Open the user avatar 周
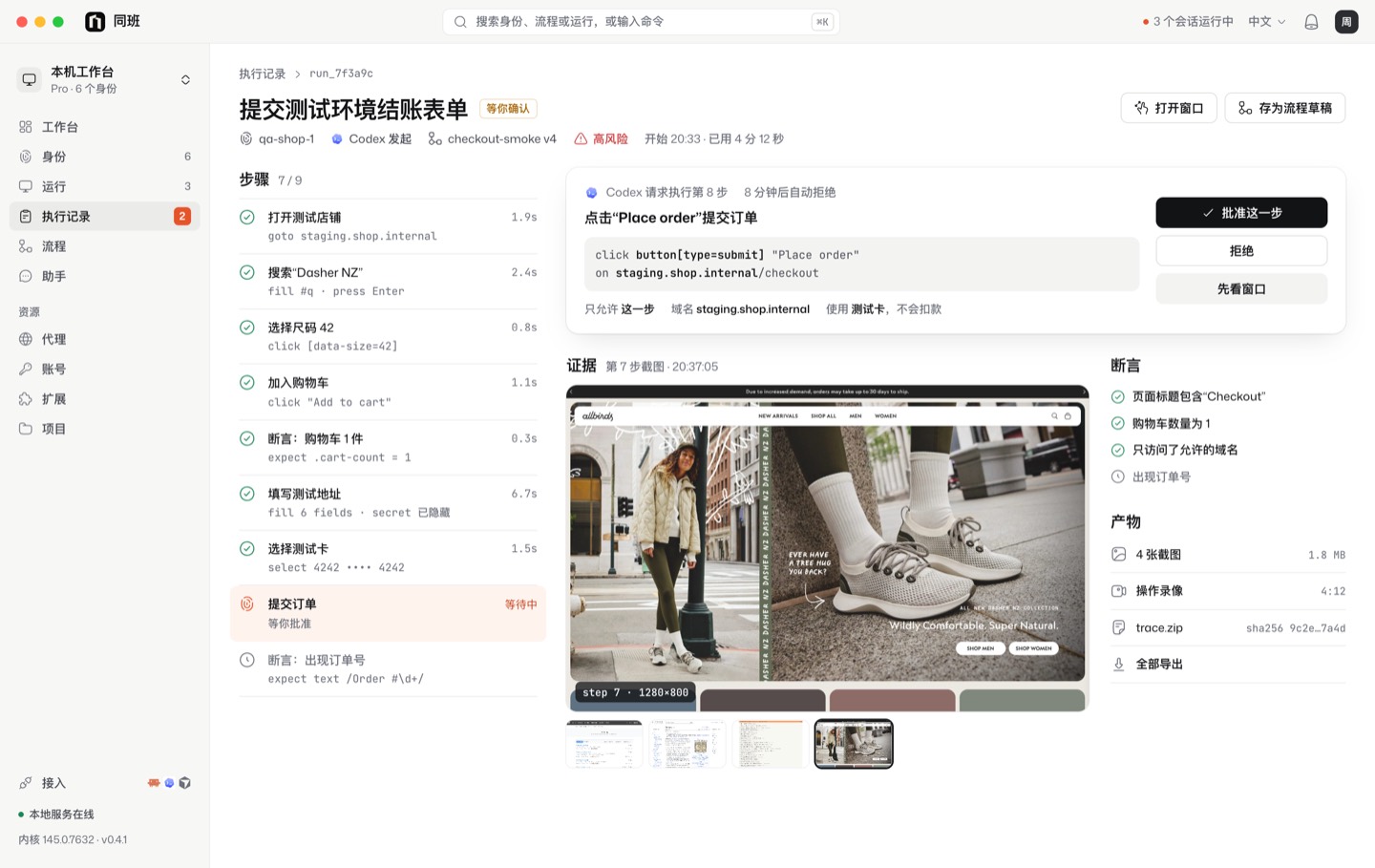 coord(1346,22)
